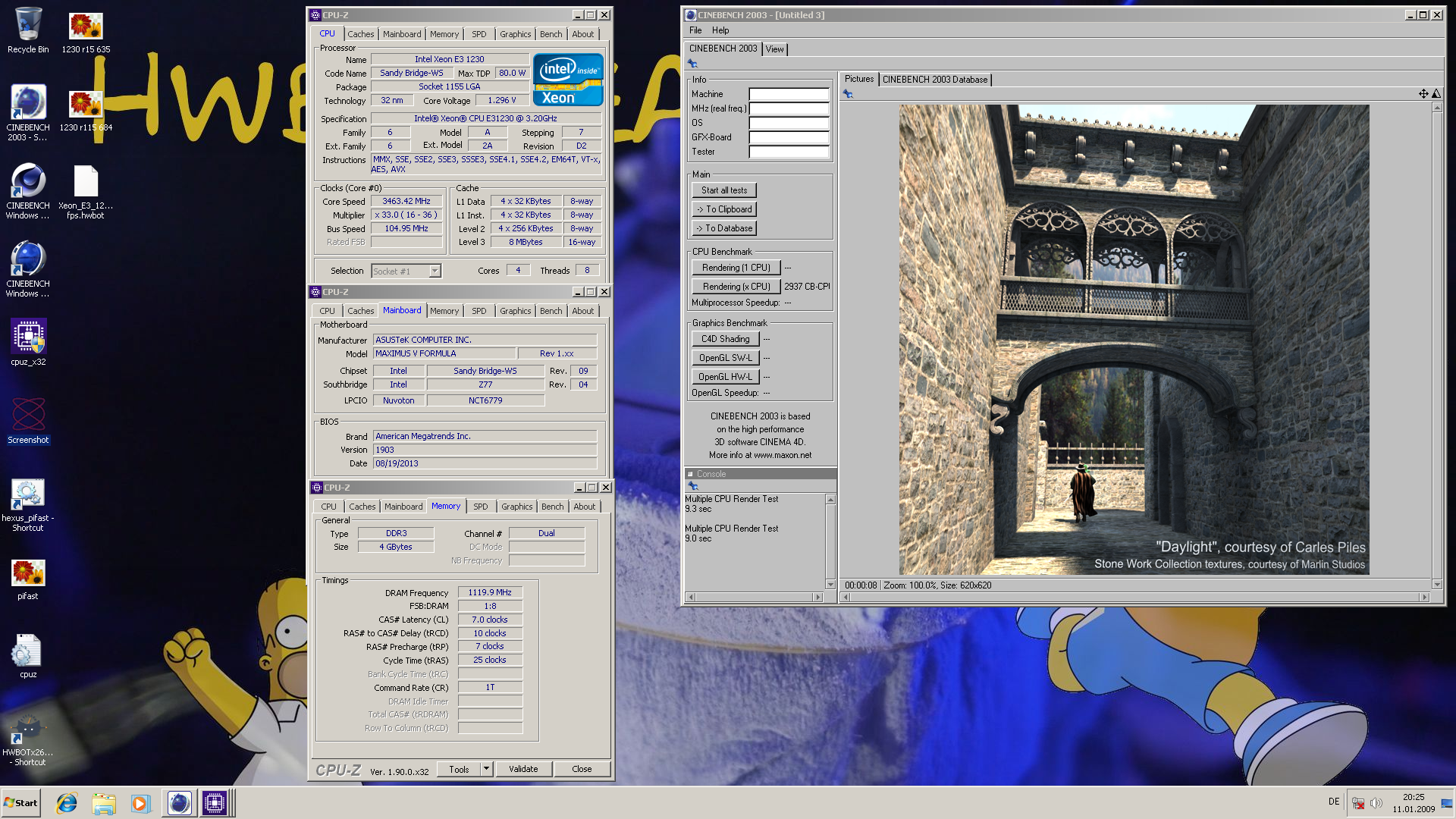Open the Help menu in CINEBENCH
This screenshot has width=1456, height=819.
coord(720,30)
